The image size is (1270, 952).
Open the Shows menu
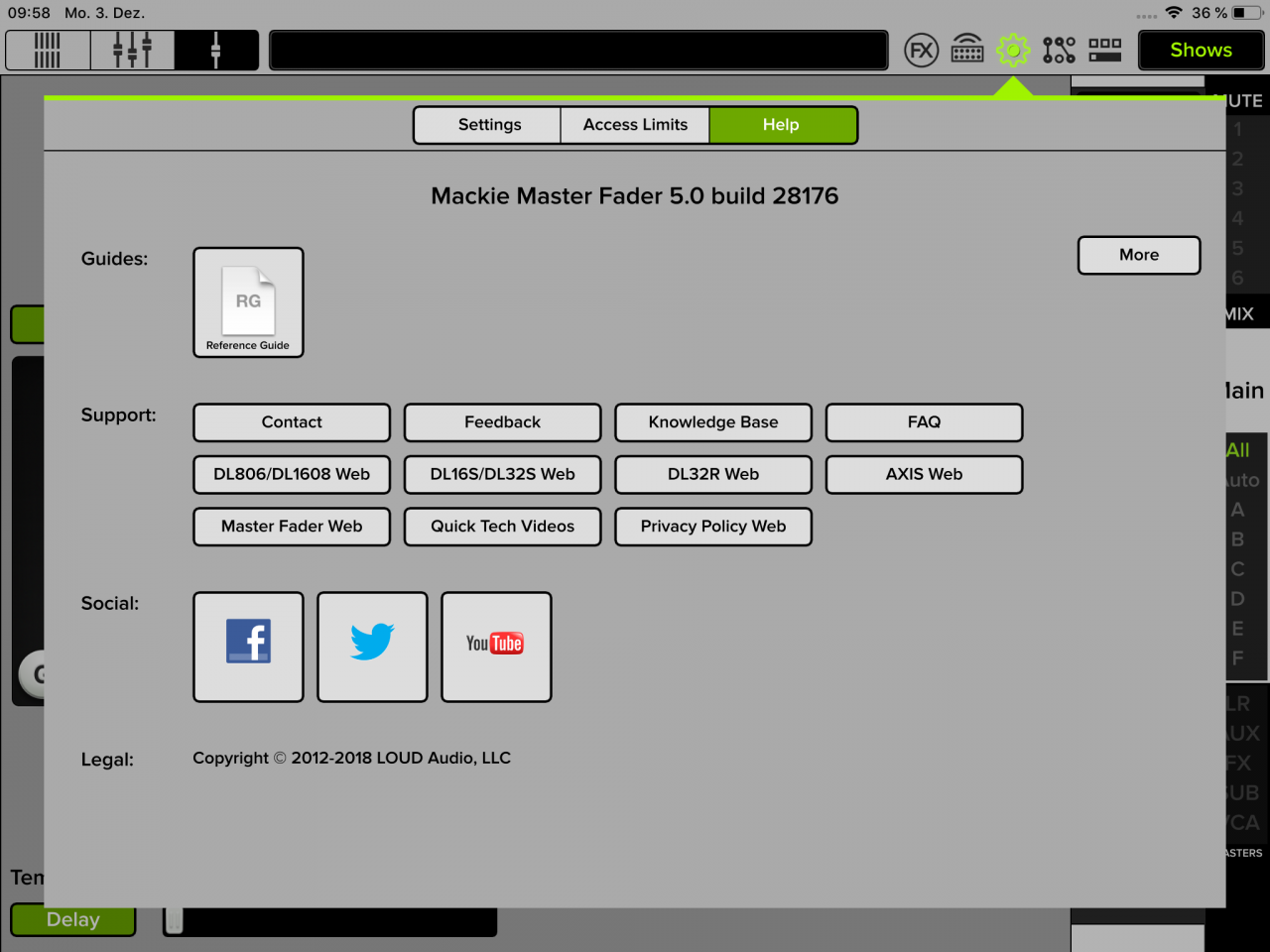[x=1201, y=51]
